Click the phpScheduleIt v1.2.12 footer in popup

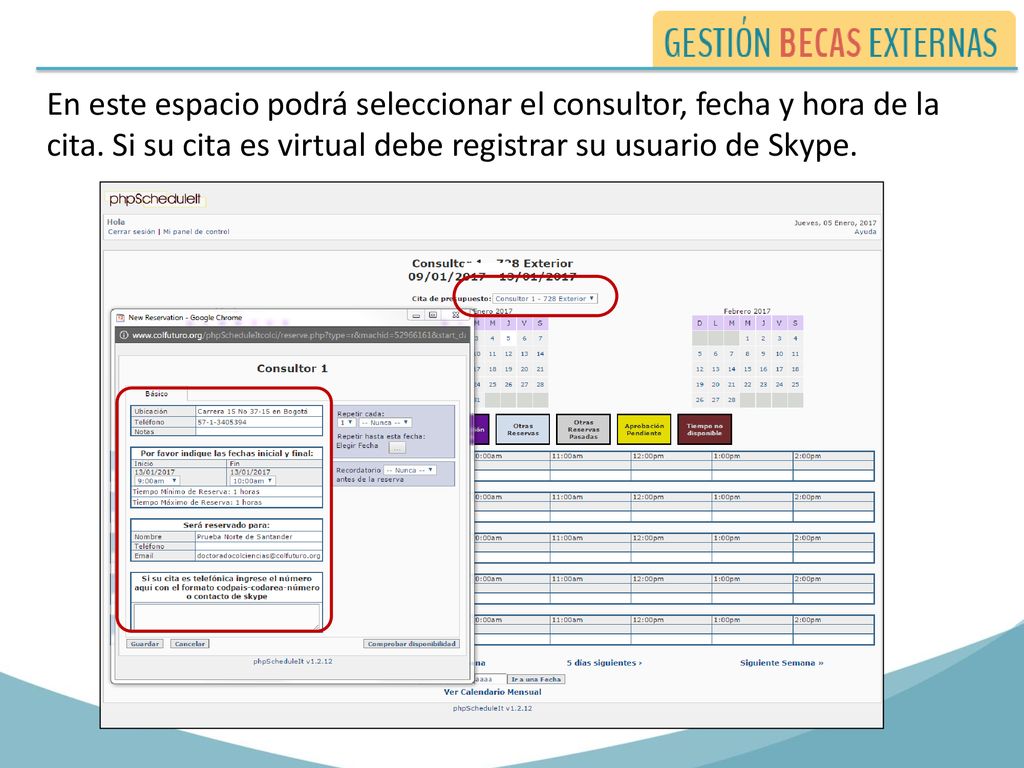293,662
